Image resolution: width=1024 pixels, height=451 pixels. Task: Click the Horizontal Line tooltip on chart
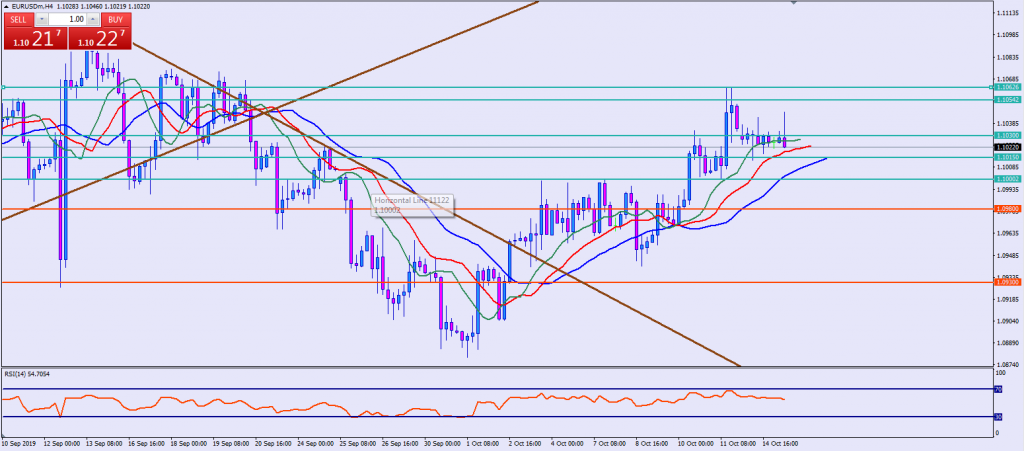[414, 205]
